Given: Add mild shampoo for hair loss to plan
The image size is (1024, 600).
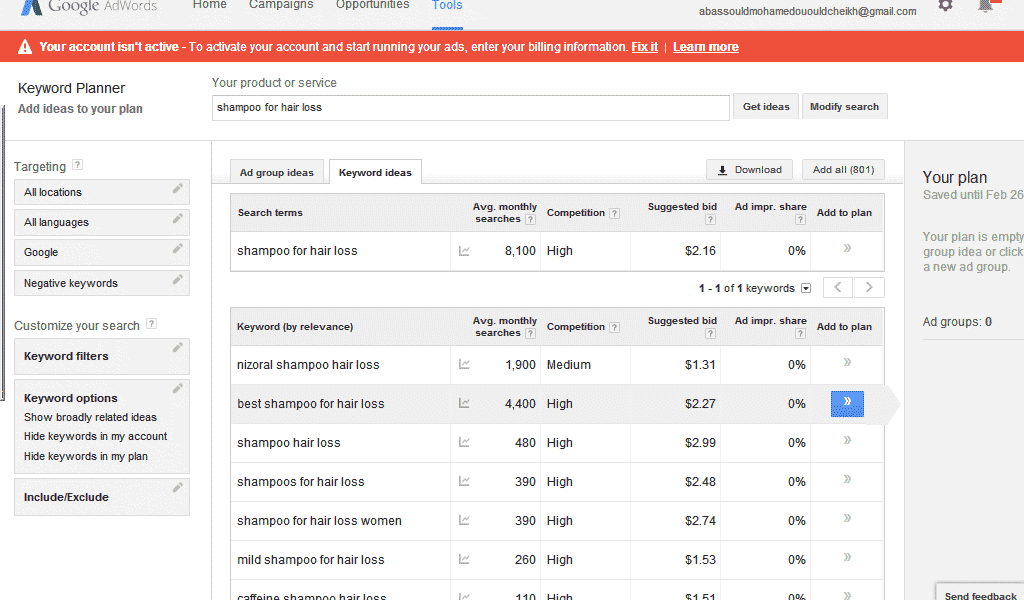Looking at the screenshot, I should tap(847, 557).
